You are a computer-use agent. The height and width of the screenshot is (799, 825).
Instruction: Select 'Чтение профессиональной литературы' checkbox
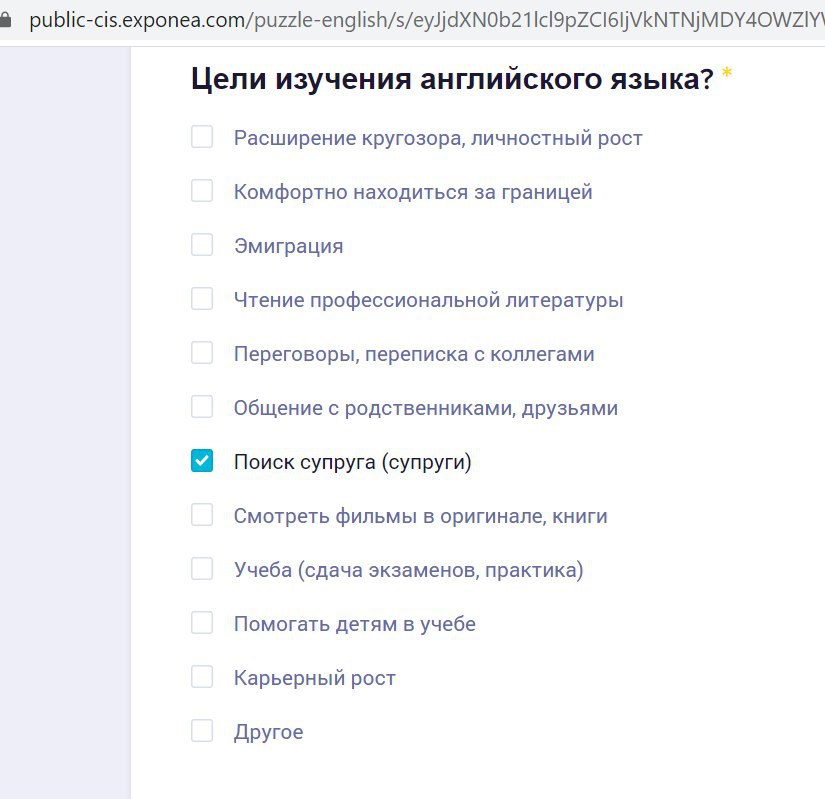click(x=202, y=299)
